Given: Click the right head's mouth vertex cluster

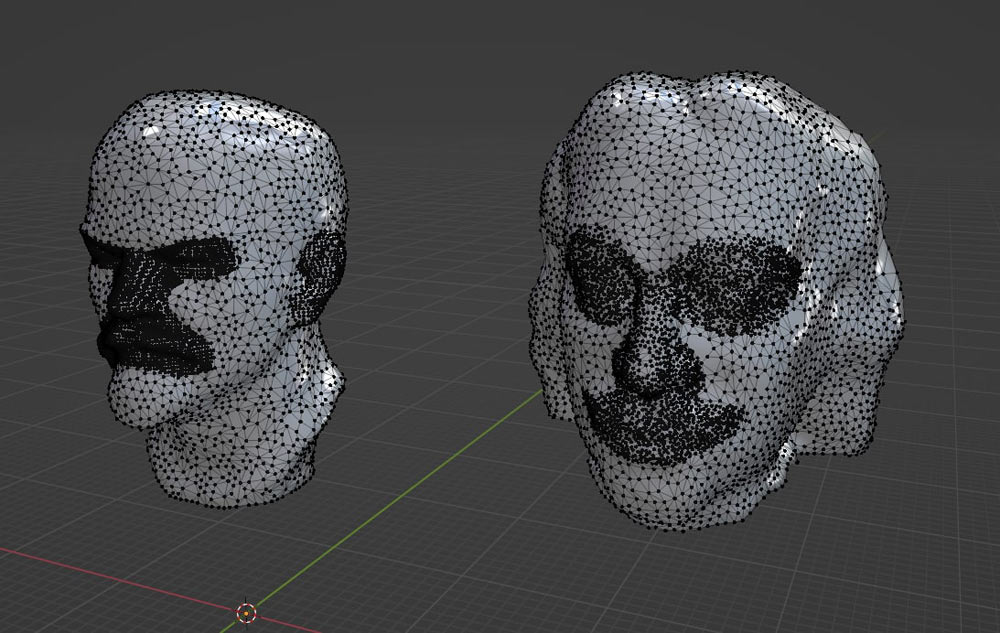Looking at the screenshot, I should tap(662, 425).
